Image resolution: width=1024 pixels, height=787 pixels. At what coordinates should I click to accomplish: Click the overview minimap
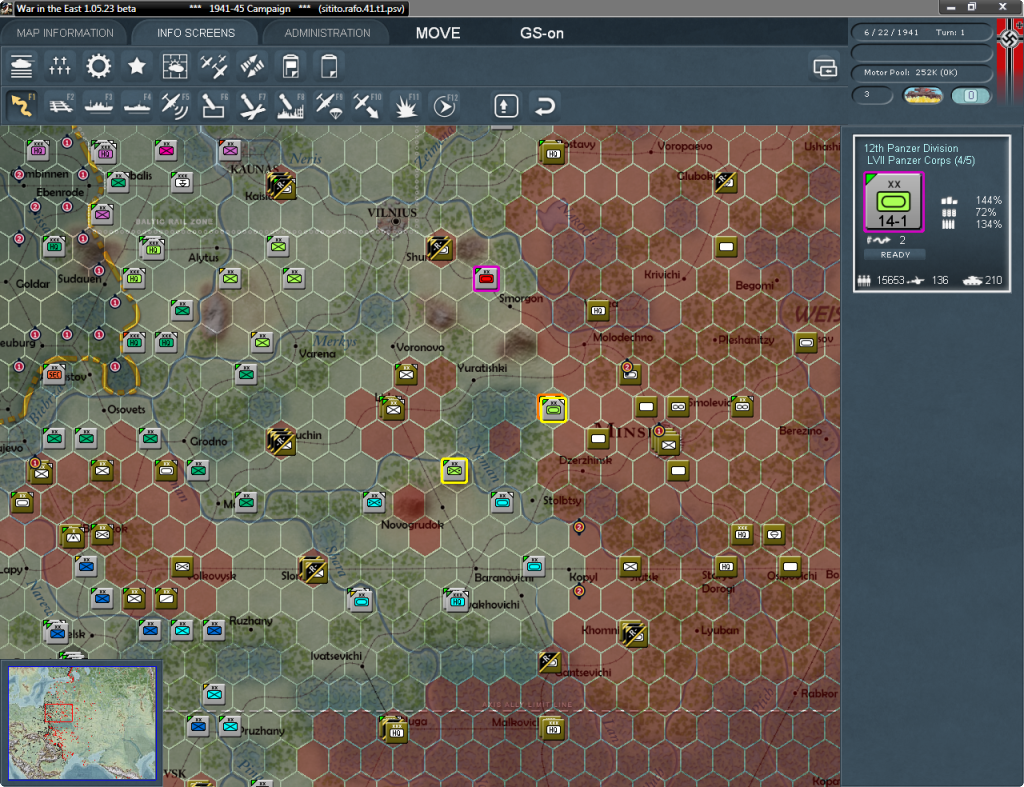[x=82, y=722]
